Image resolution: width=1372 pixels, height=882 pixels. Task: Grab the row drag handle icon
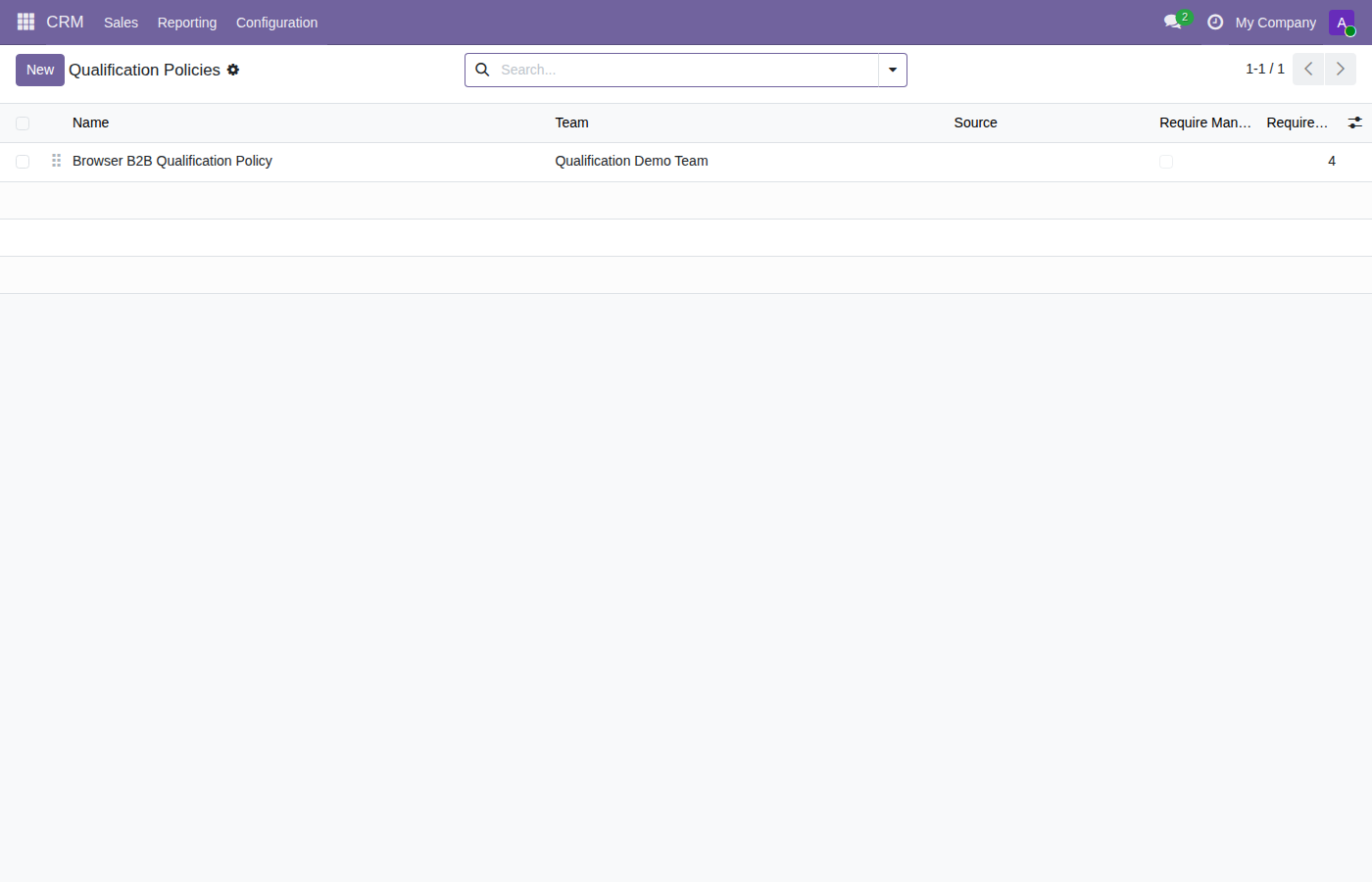[x=56, y=161]
